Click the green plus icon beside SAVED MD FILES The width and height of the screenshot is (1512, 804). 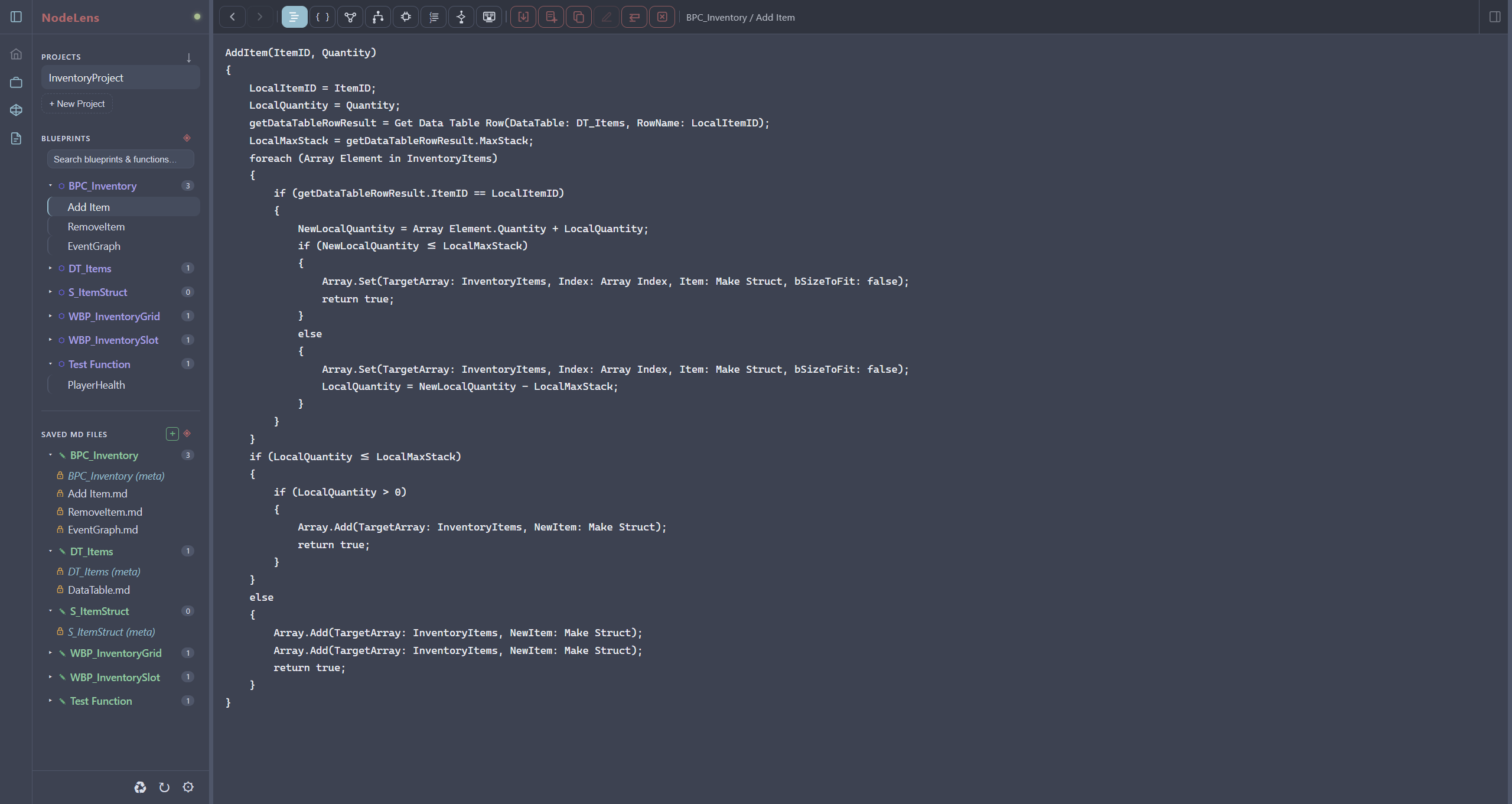(172, 434)
